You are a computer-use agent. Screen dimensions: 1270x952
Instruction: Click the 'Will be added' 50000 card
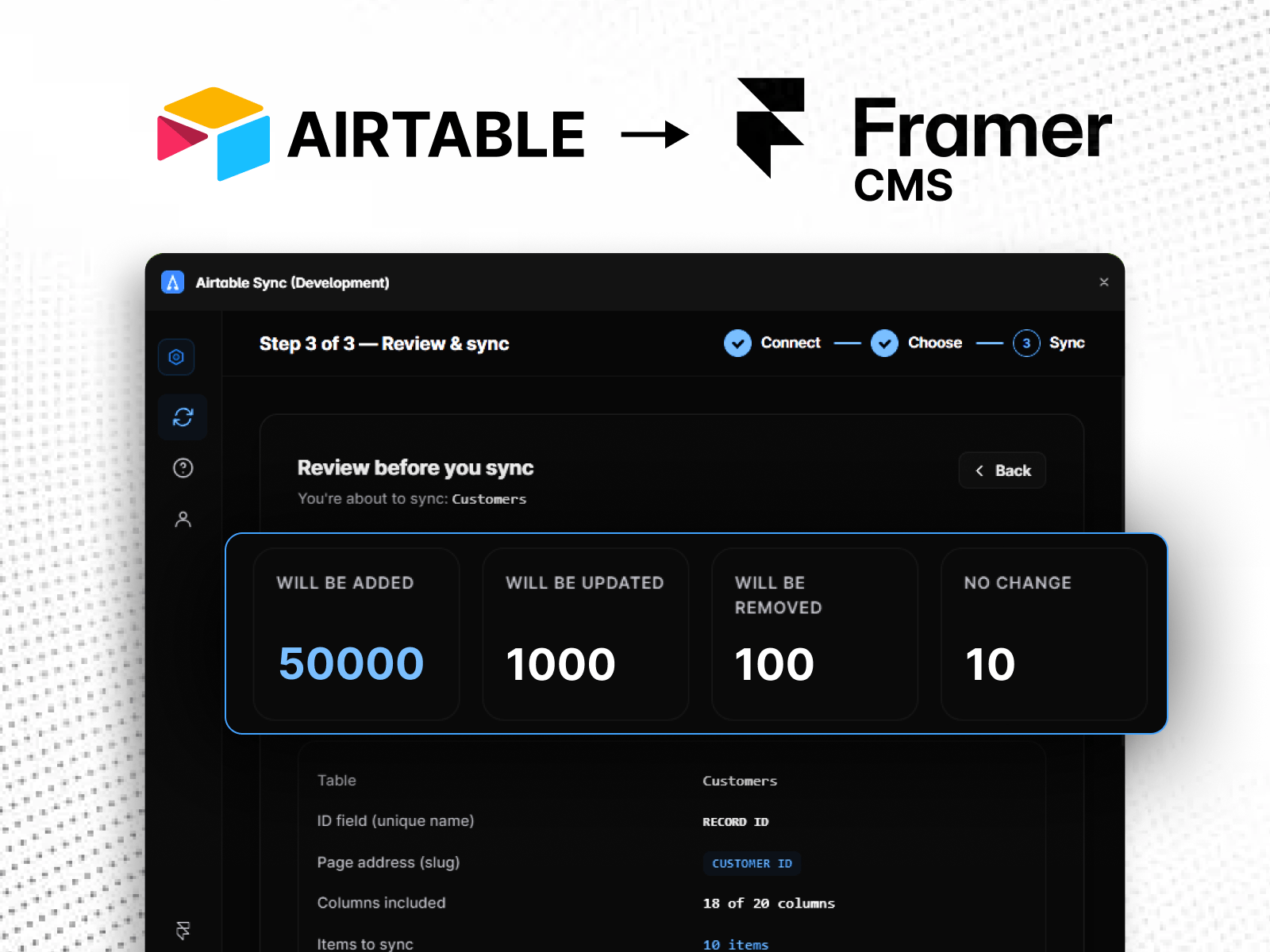point(356,634)
